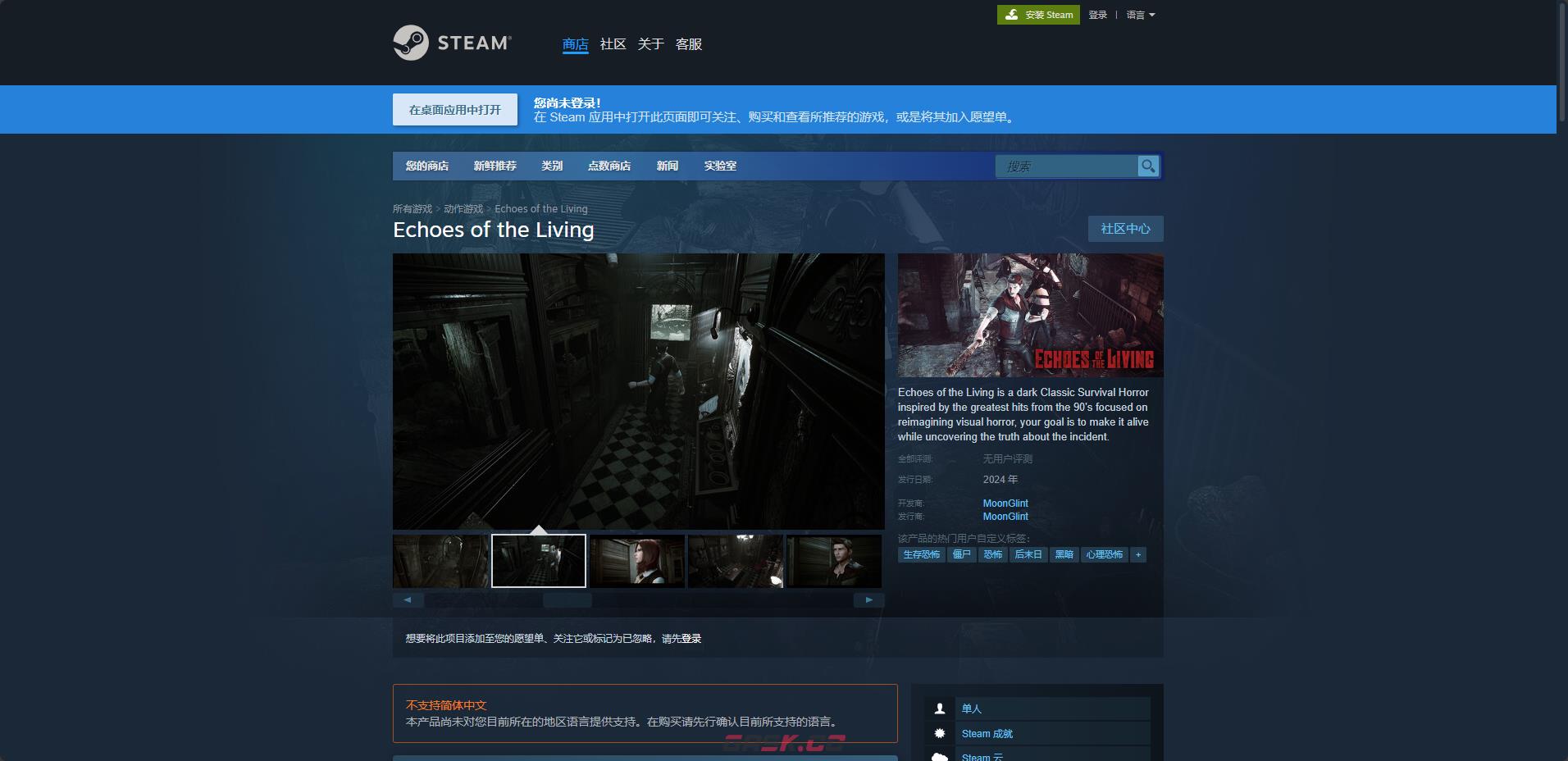The height and width of the screenshot is (761, 1568).
Task: Select the 生存恐怖 tag
Action: point(922,555)
